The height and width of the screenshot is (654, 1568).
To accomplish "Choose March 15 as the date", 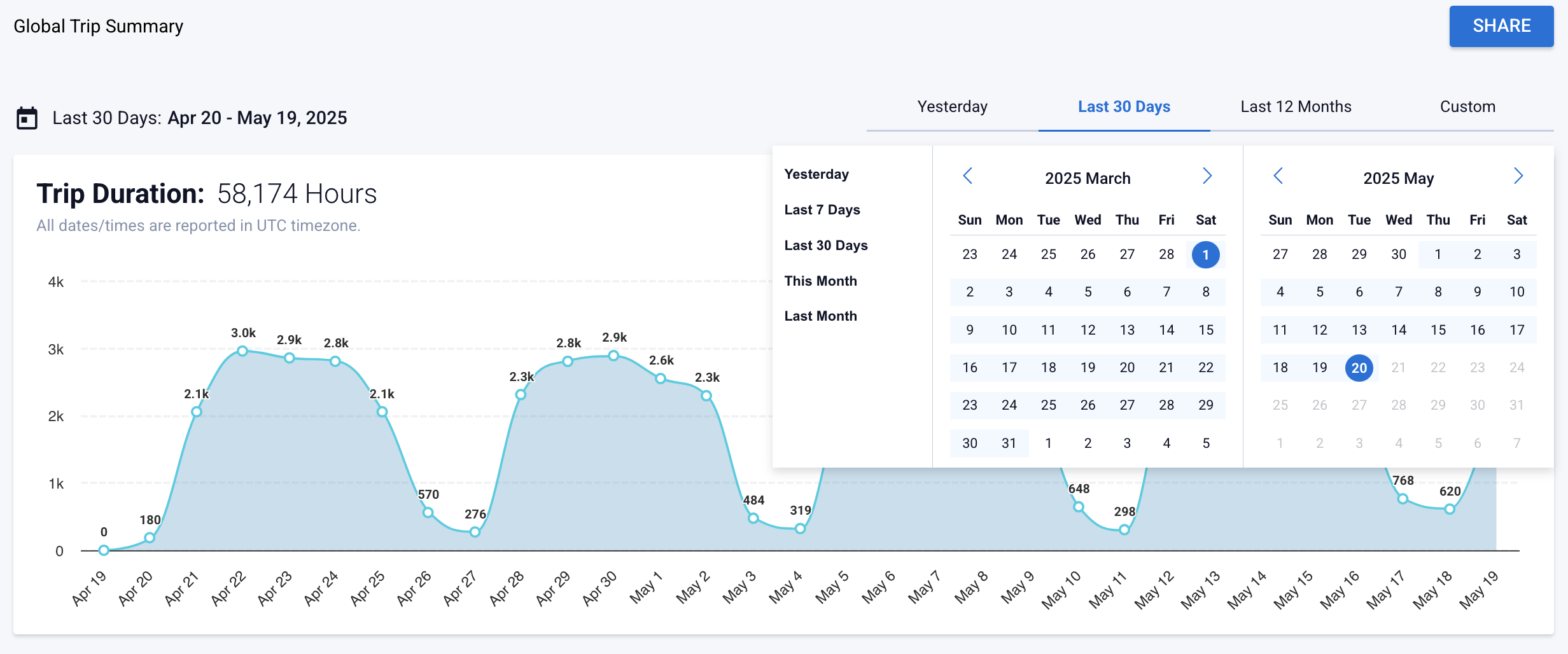I will pos(1205,330).
